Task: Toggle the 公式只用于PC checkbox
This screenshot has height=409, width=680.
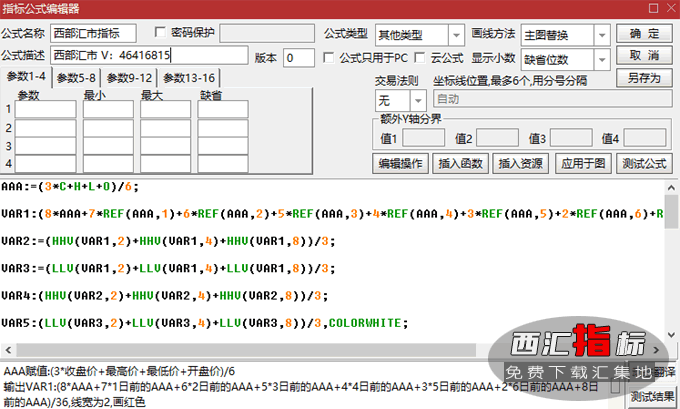Action: 331,57
